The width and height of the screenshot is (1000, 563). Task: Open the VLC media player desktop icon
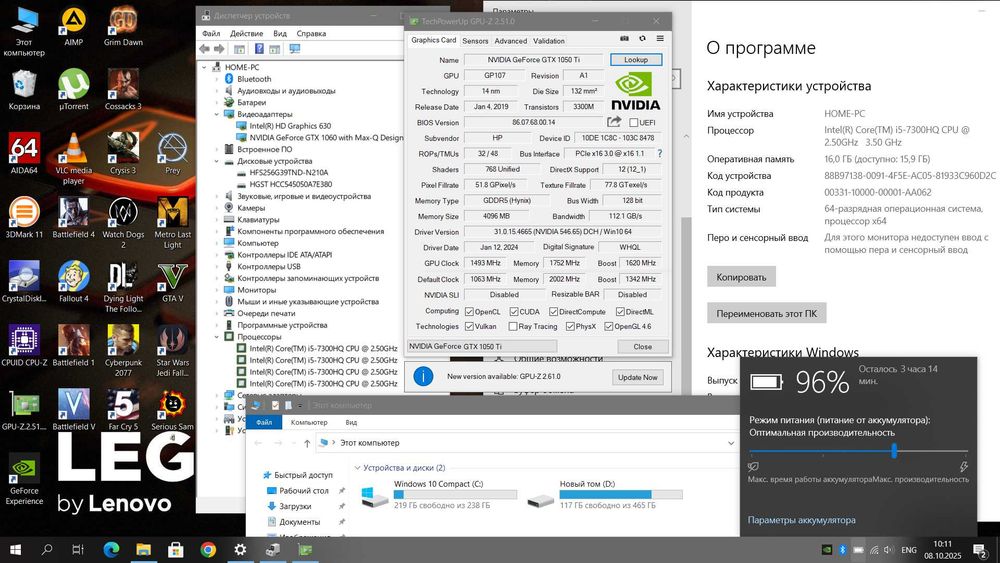73,158
